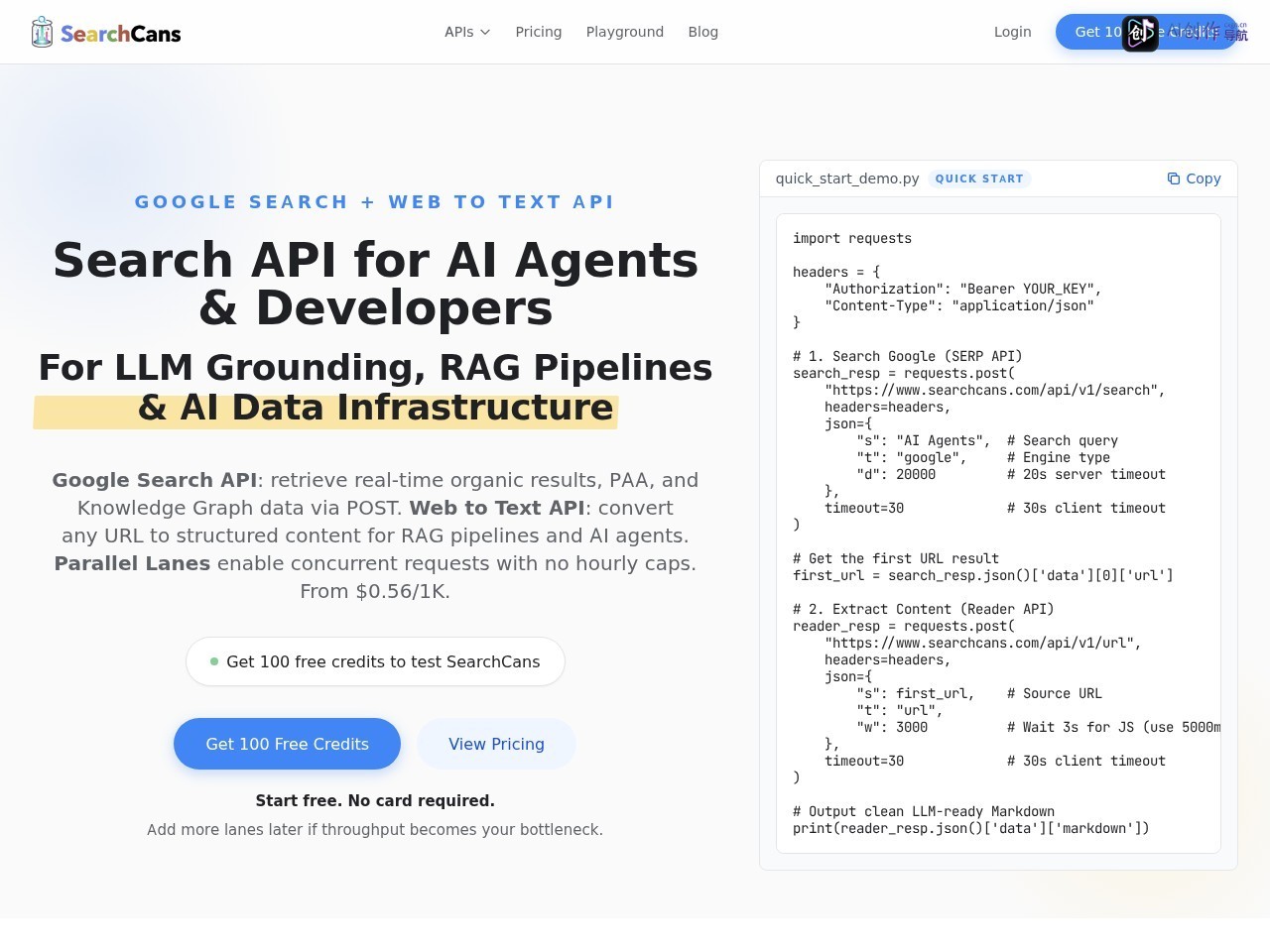The image size is (1270, 952).
Task: Click the SearchCans logo icon
Action: coord(42,32)
